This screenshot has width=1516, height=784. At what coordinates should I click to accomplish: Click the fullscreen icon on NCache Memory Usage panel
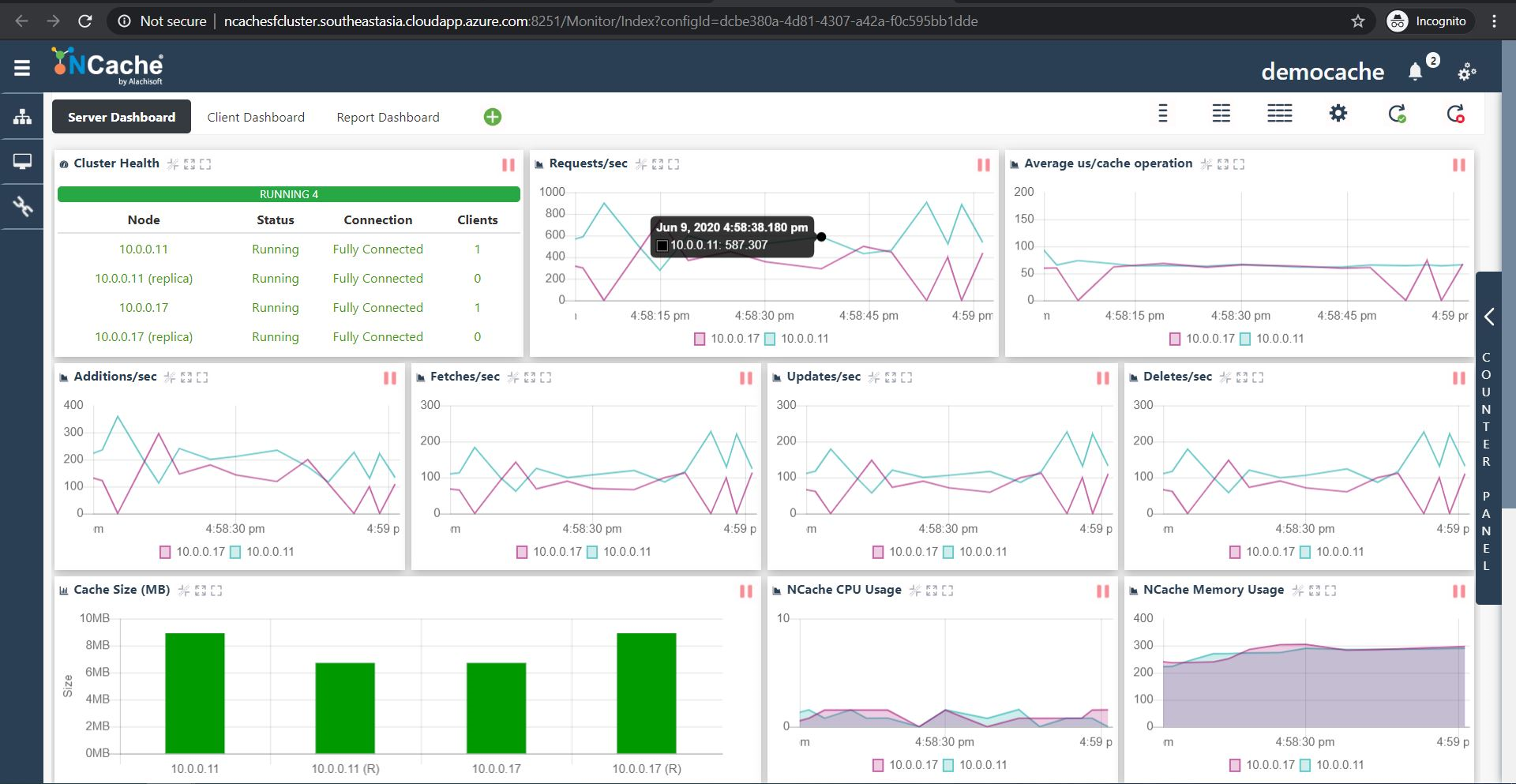[x=1330, y=591]
